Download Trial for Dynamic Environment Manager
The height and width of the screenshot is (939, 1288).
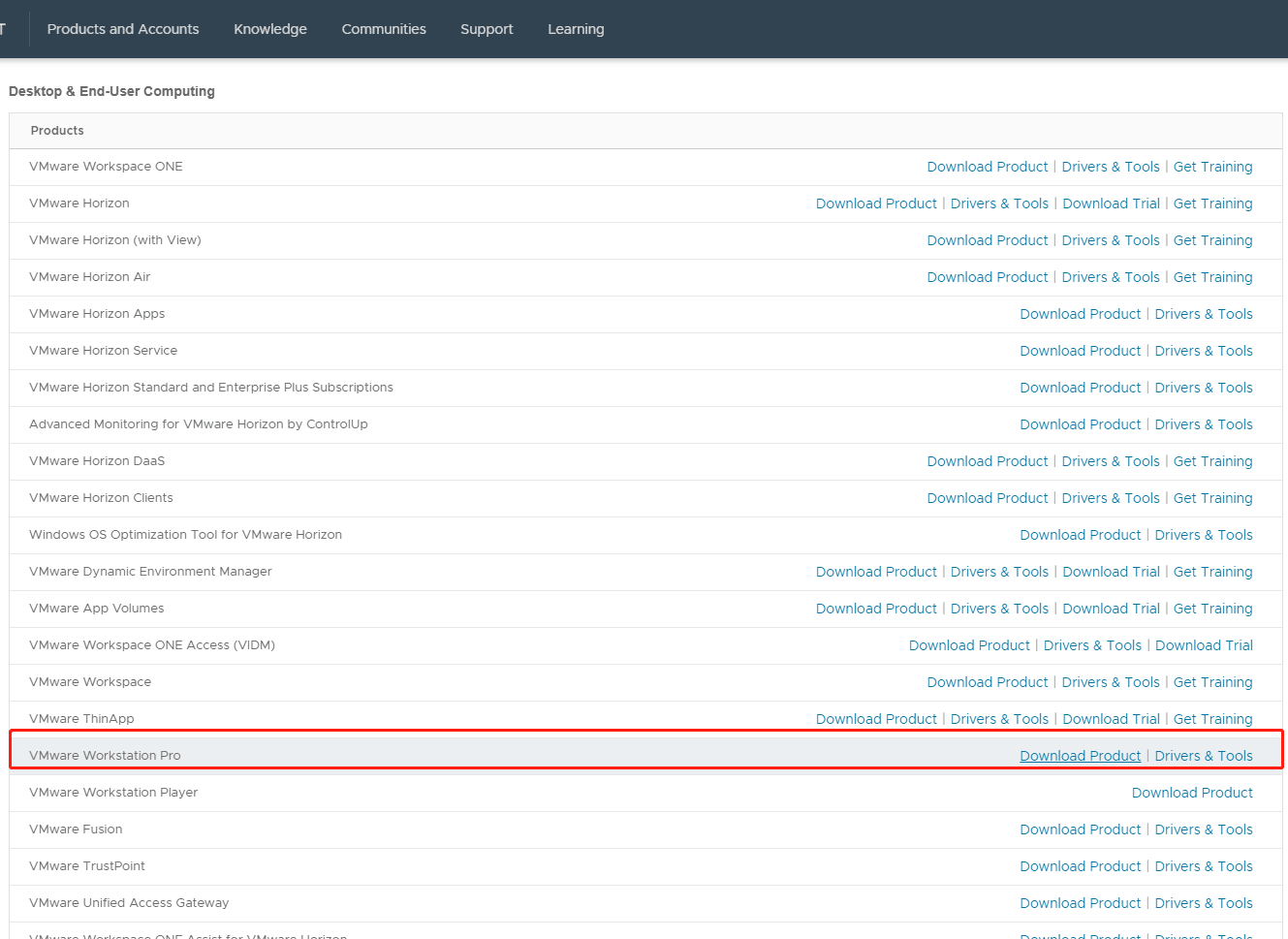[x=1112, y=572]
